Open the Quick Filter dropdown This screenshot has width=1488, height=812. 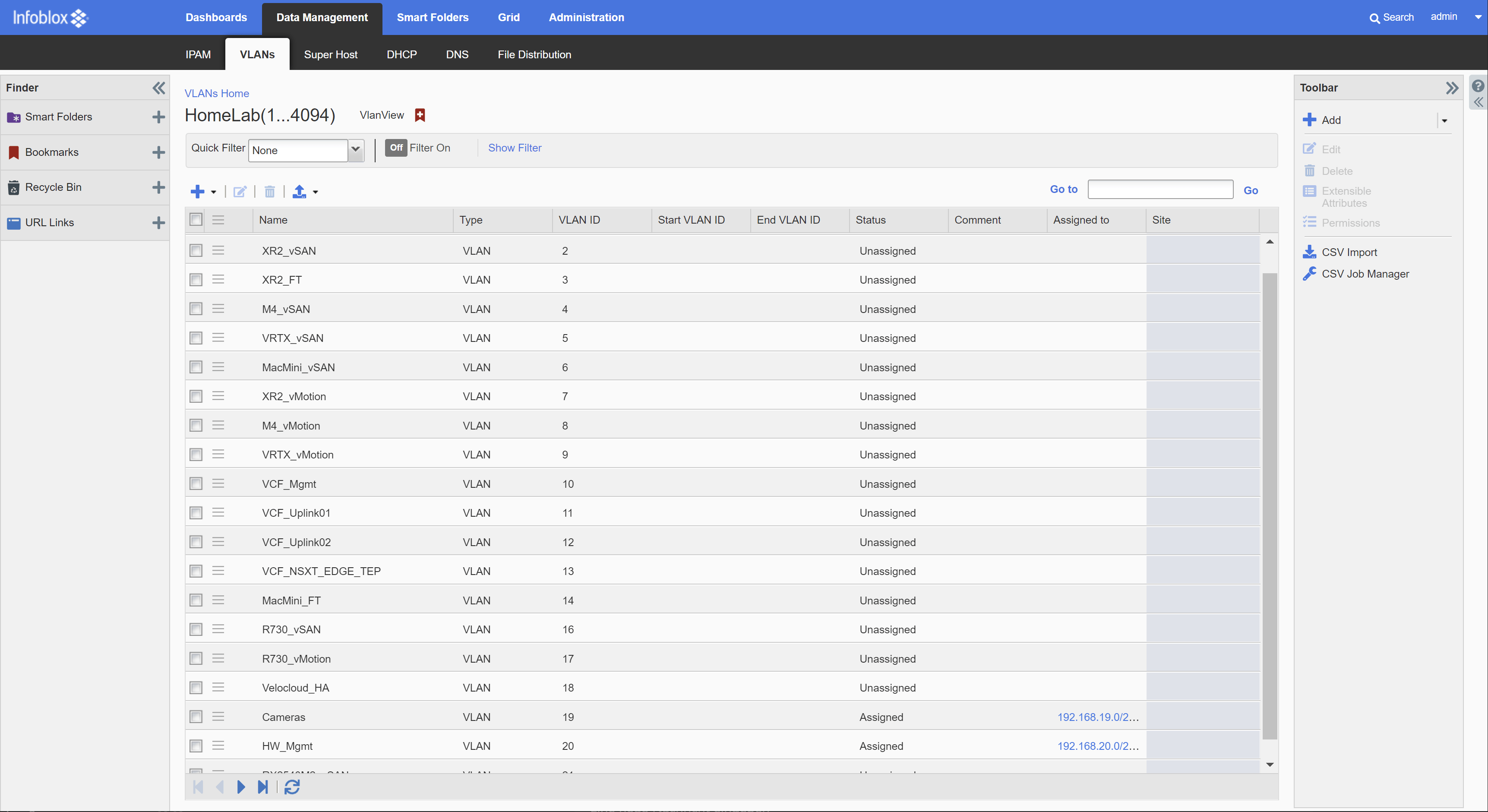pyautogui.click(x=356, y=150)
